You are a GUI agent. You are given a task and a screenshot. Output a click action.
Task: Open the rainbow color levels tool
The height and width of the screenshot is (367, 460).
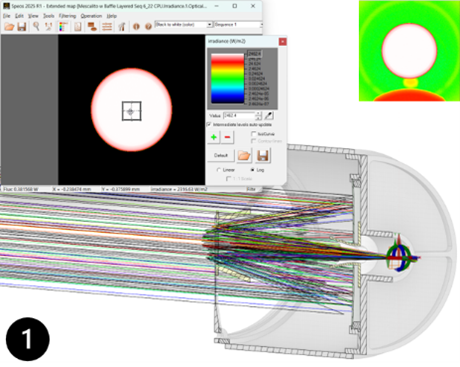[x=63, y=26]
